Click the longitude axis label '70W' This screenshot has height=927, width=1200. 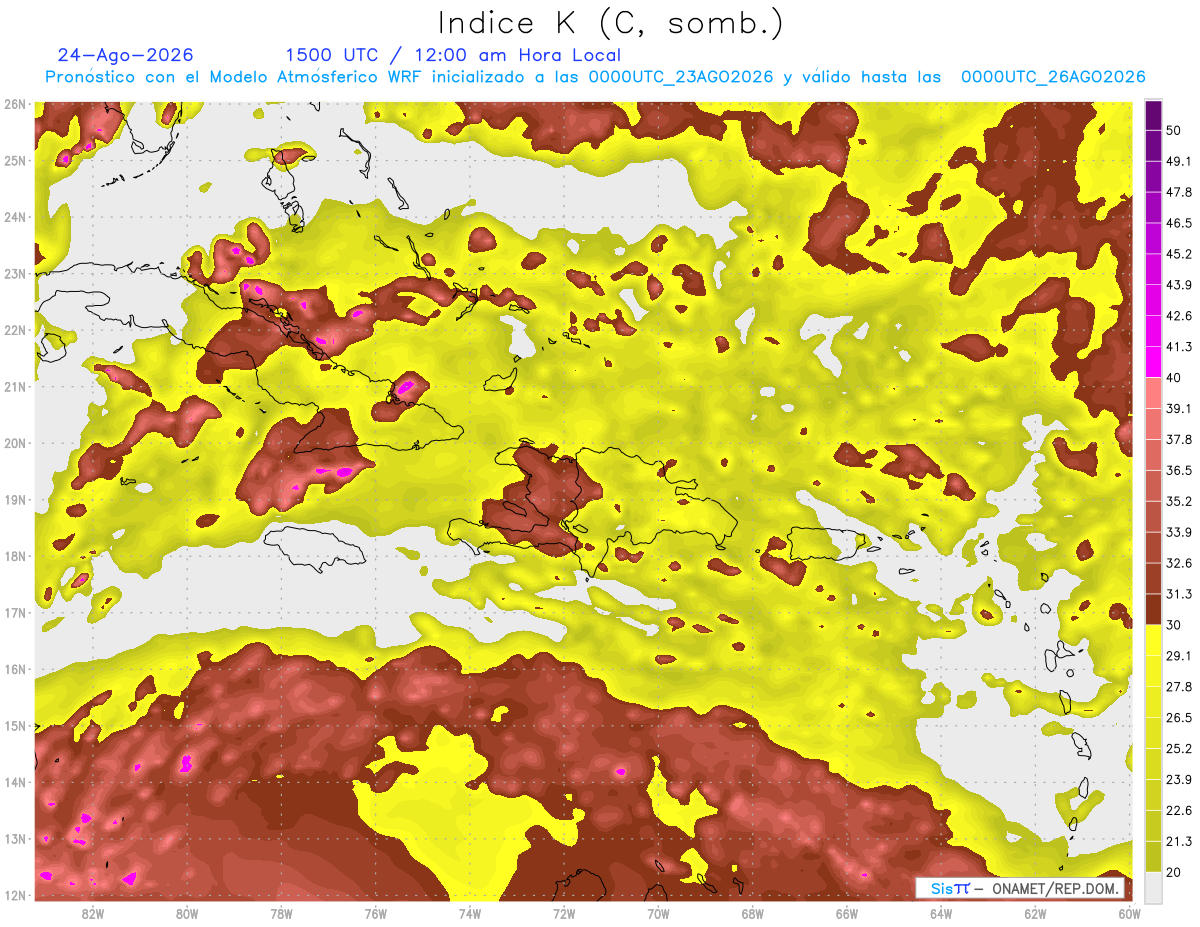(658, 913)
